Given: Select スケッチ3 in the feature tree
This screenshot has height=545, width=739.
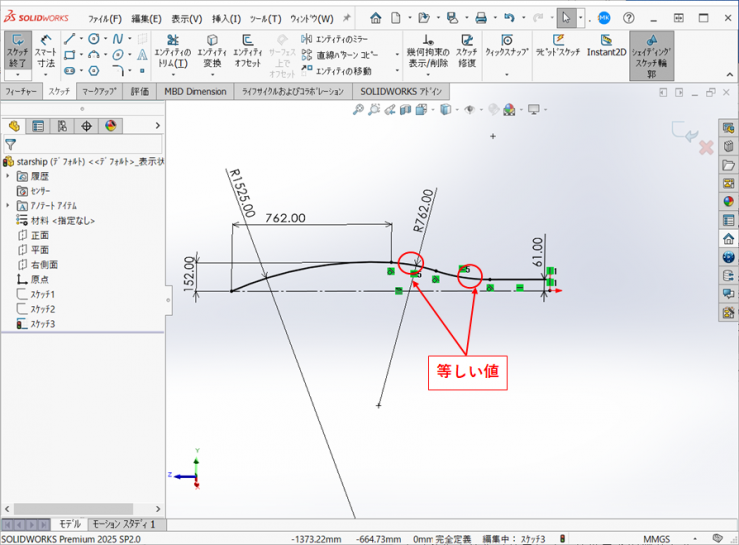Looking at the screenshot, I should [x=42, y=324].
